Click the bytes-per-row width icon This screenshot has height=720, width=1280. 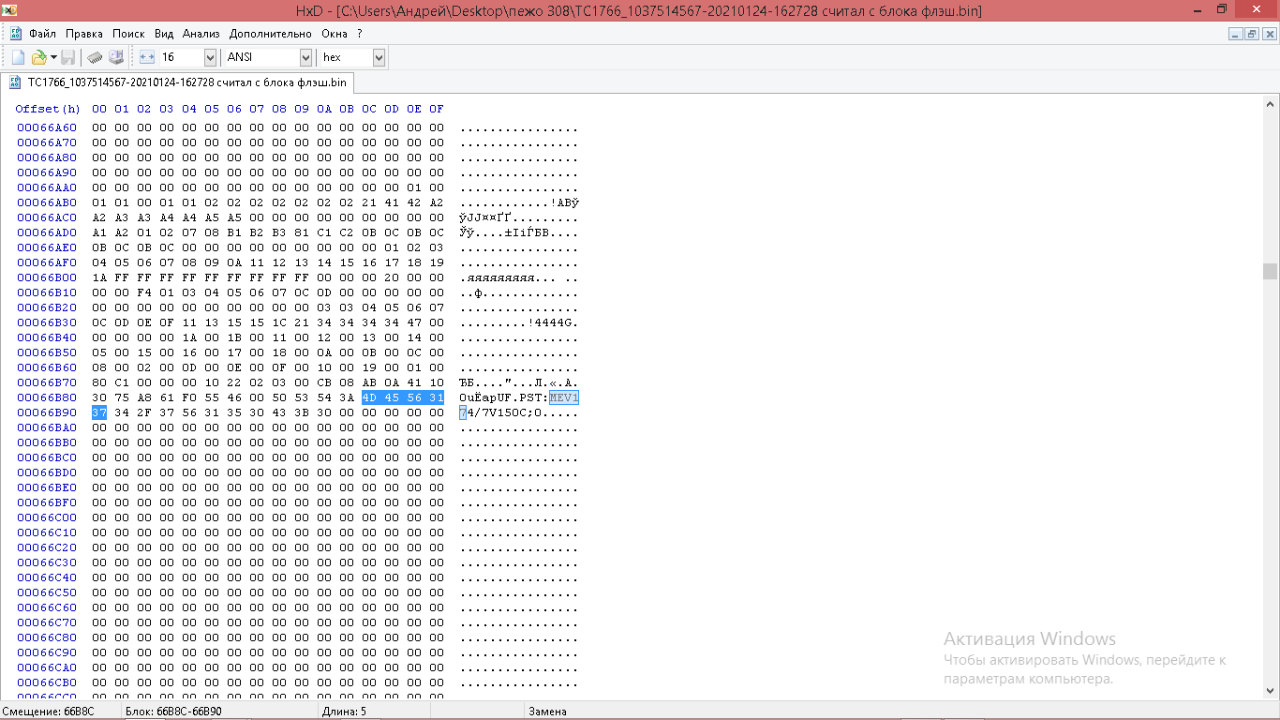pos(147,58)
